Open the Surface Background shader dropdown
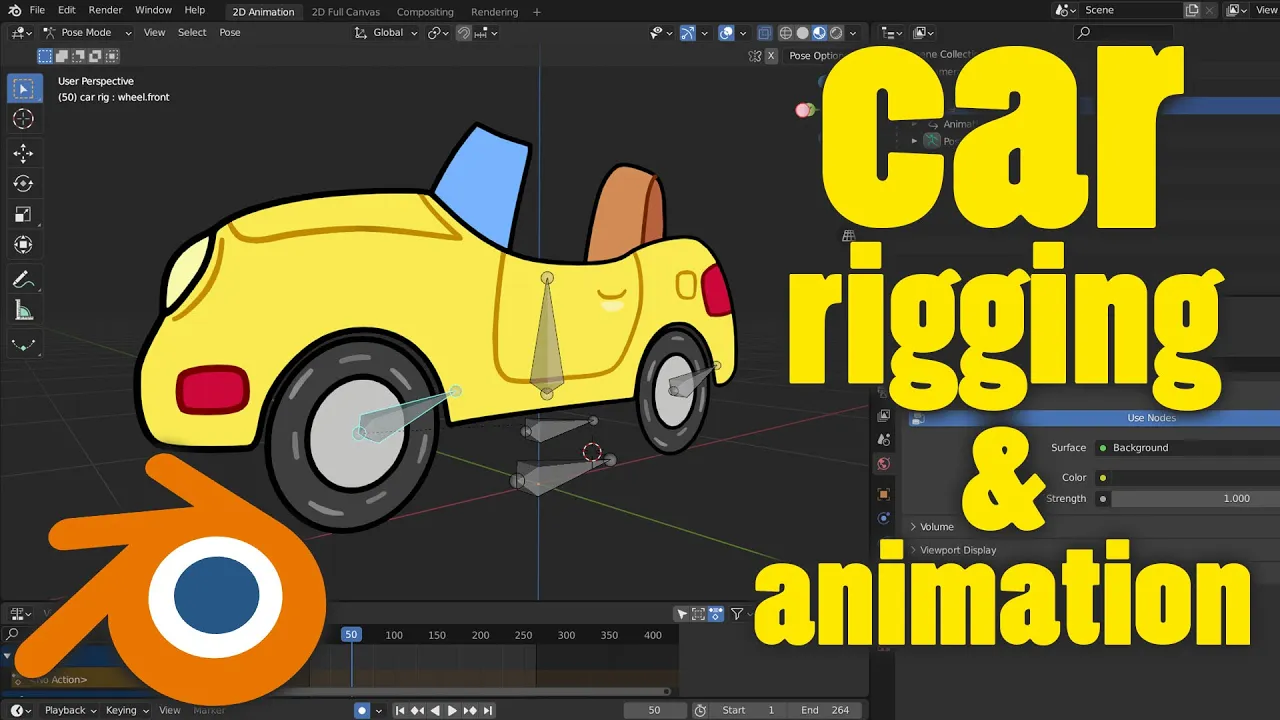The image size is (1280, 720). [x=1188, y=447]
